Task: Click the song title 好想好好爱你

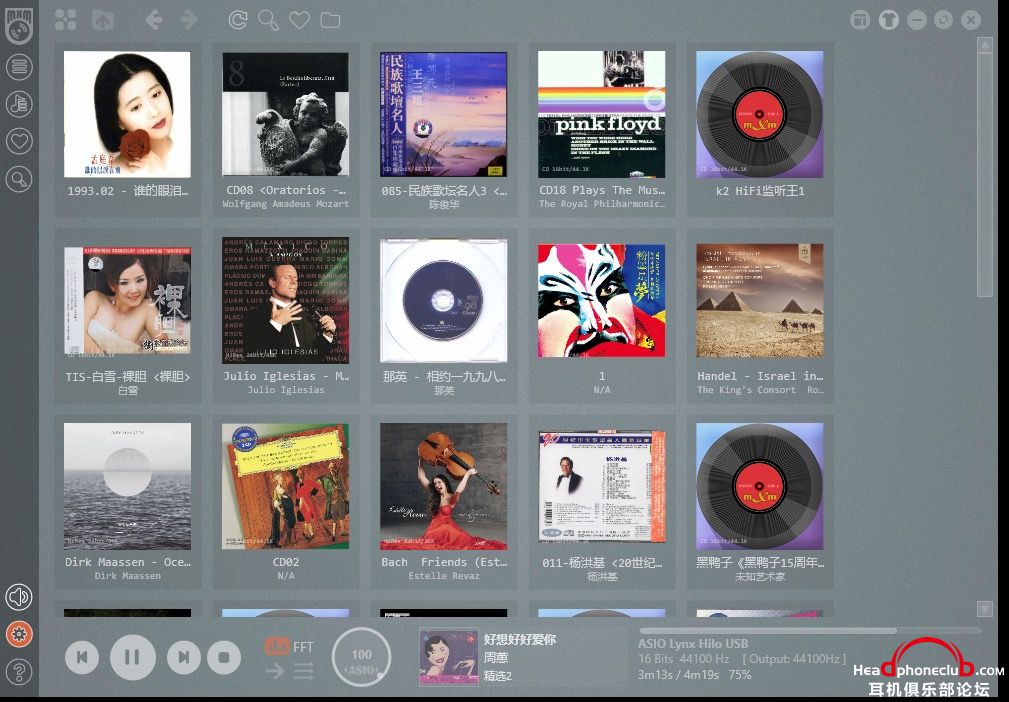Action: pyautogui.click(x=520, y=640)
